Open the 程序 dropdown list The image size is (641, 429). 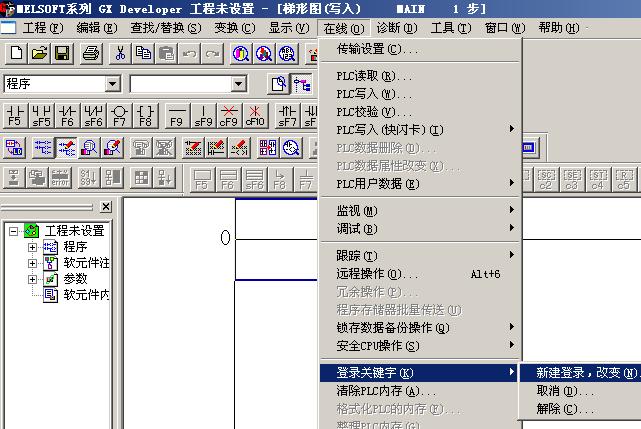coord(112,84)
